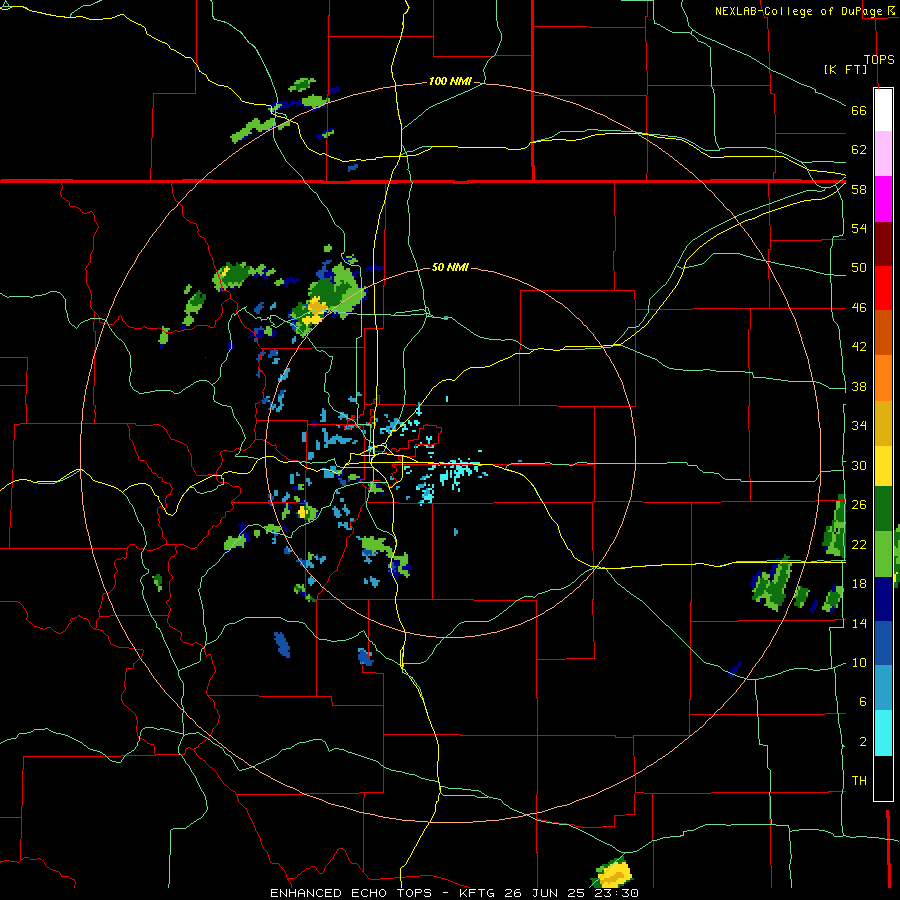
Task: Click the light green legend swatch
Action: pos(883,554)
